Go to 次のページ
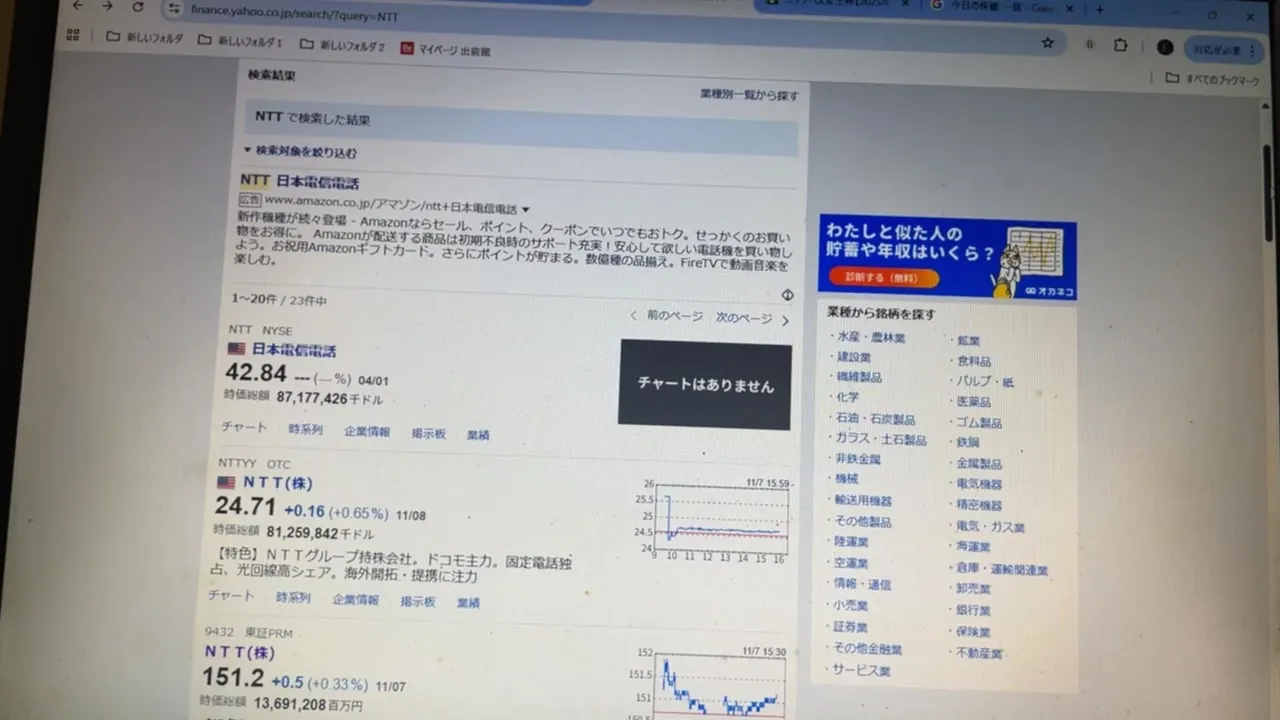Screen dimensions: 1280x720 (744, 318)
